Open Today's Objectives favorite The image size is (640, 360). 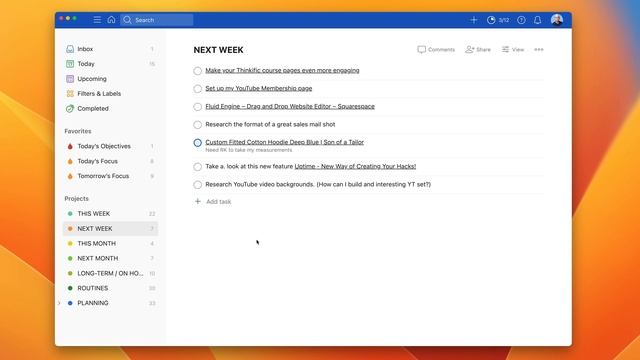[x=110, y=146]
